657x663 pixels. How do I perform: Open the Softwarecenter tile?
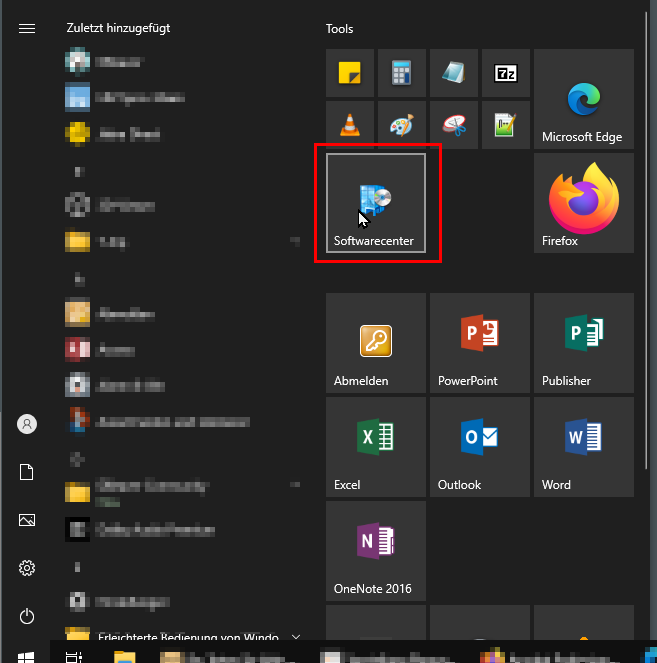tap(375, 203)
